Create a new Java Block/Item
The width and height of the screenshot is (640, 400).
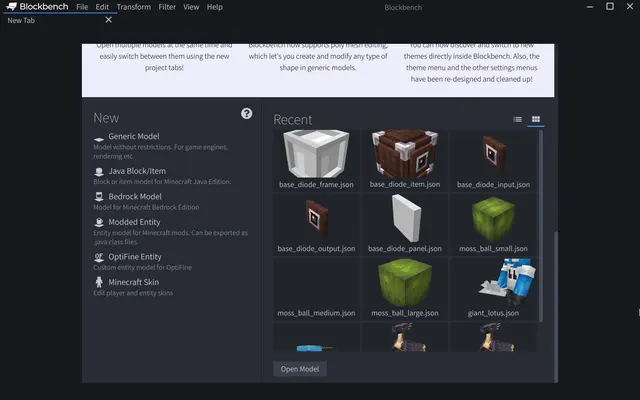click(x=137, y=171)
